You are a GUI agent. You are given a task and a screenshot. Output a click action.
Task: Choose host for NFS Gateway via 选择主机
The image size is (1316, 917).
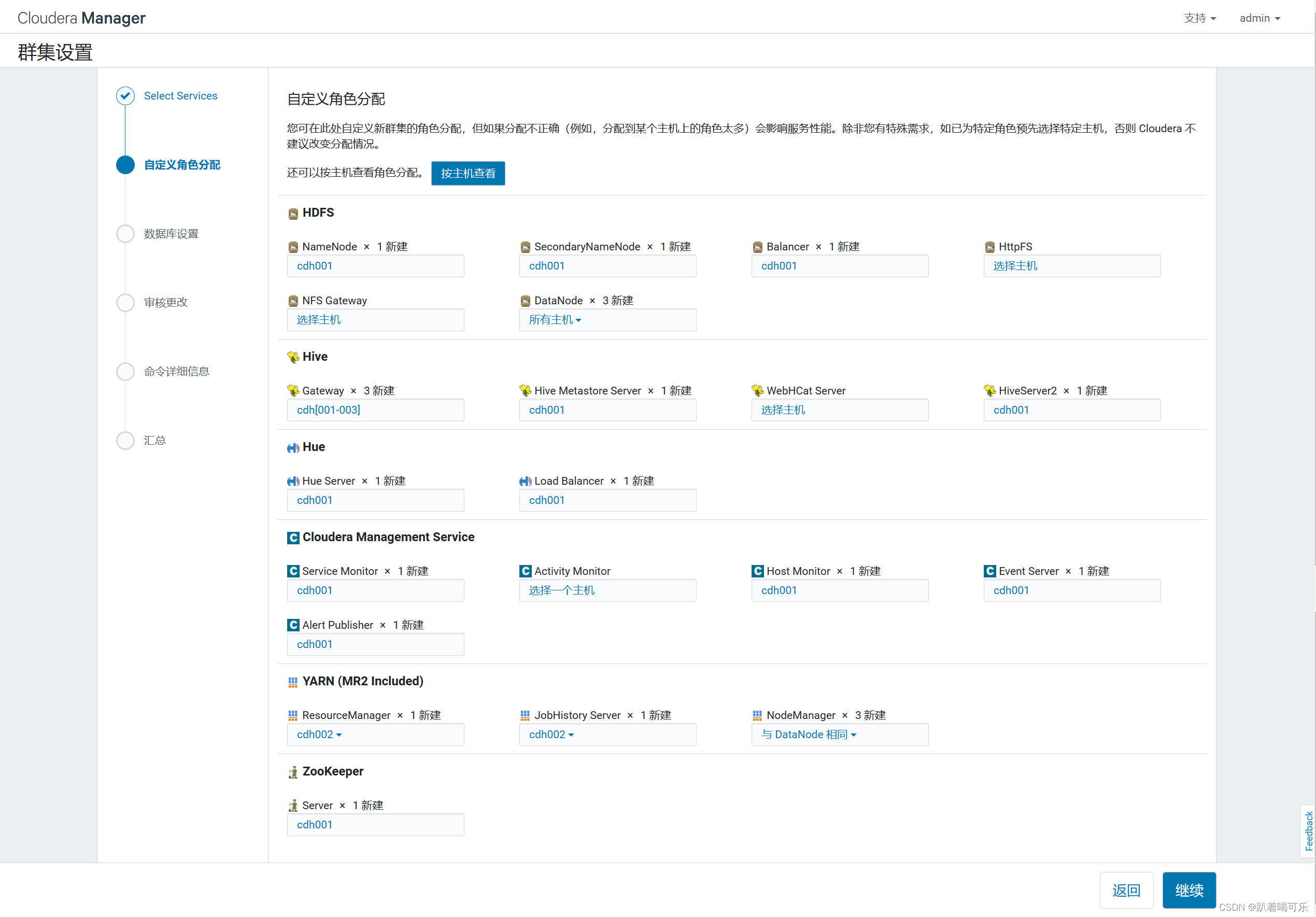[375, 320]
